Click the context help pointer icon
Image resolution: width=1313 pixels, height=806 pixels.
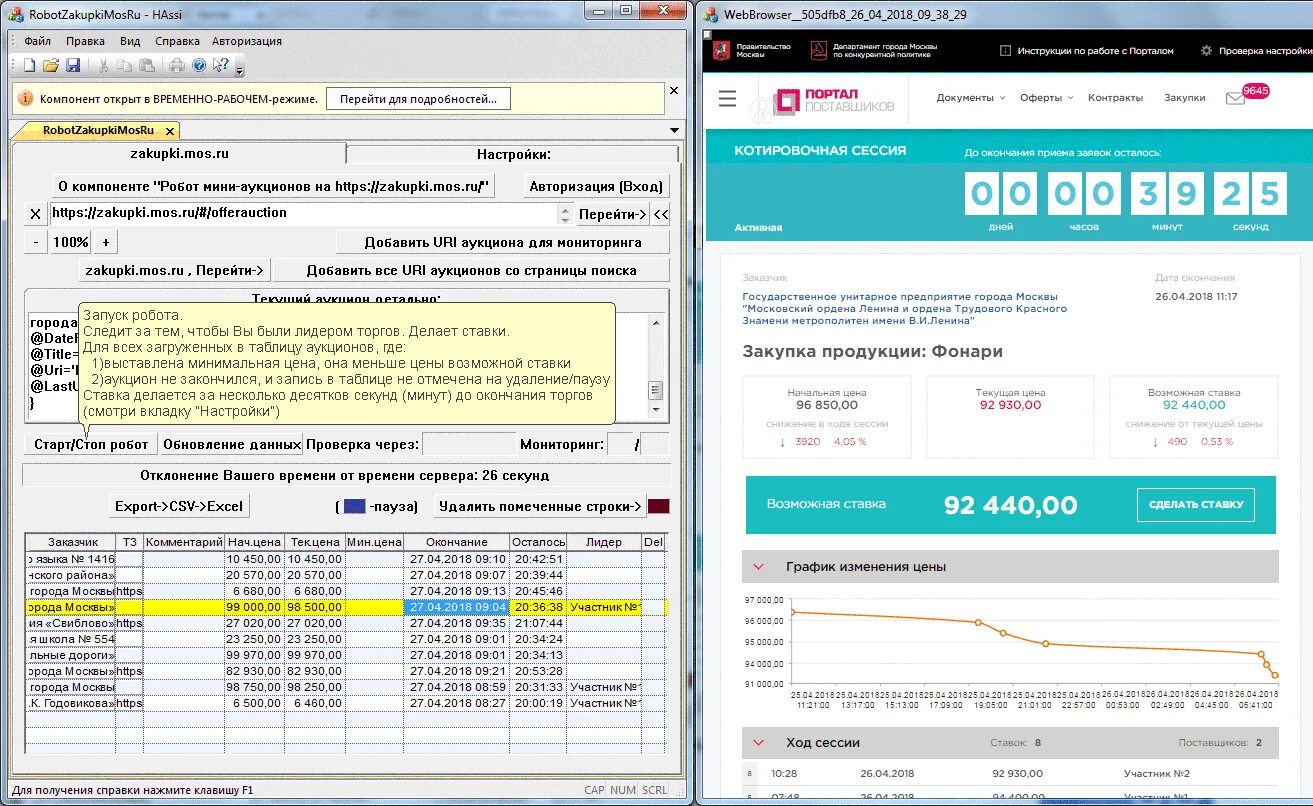coord(221,66)
